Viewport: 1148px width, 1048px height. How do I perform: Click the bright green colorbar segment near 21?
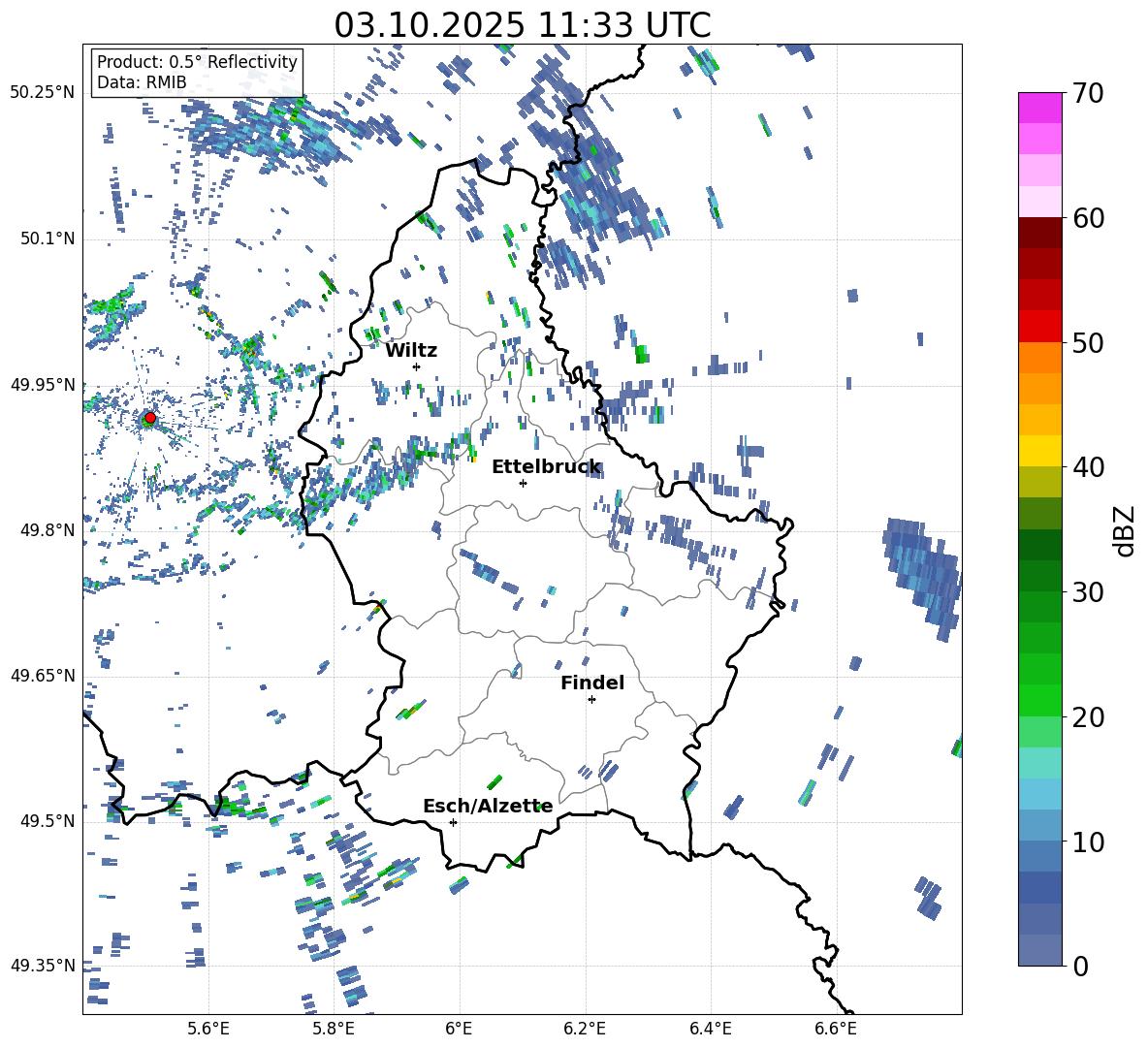pyautogui.click(x=1039, y=700)
